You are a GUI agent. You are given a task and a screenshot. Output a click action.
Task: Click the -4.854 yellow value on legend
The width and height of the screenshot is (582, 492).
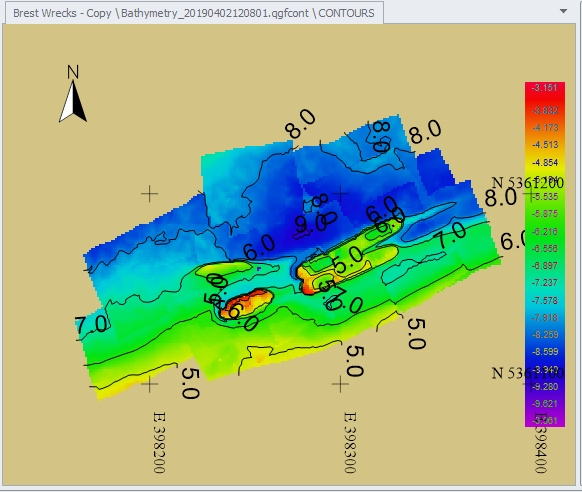545,163
